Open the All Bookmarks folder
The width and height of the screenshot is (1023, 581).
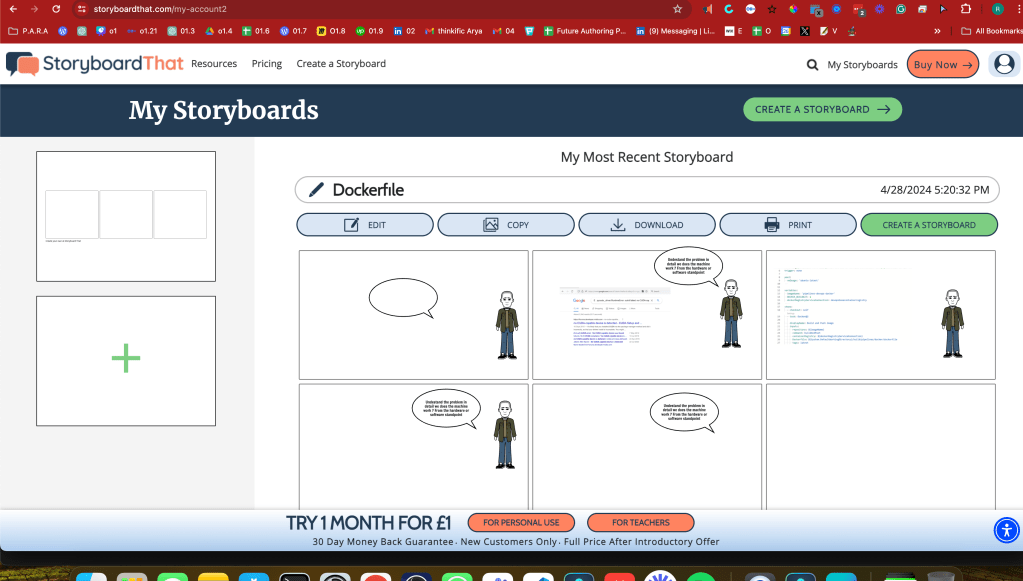[992, 31]
